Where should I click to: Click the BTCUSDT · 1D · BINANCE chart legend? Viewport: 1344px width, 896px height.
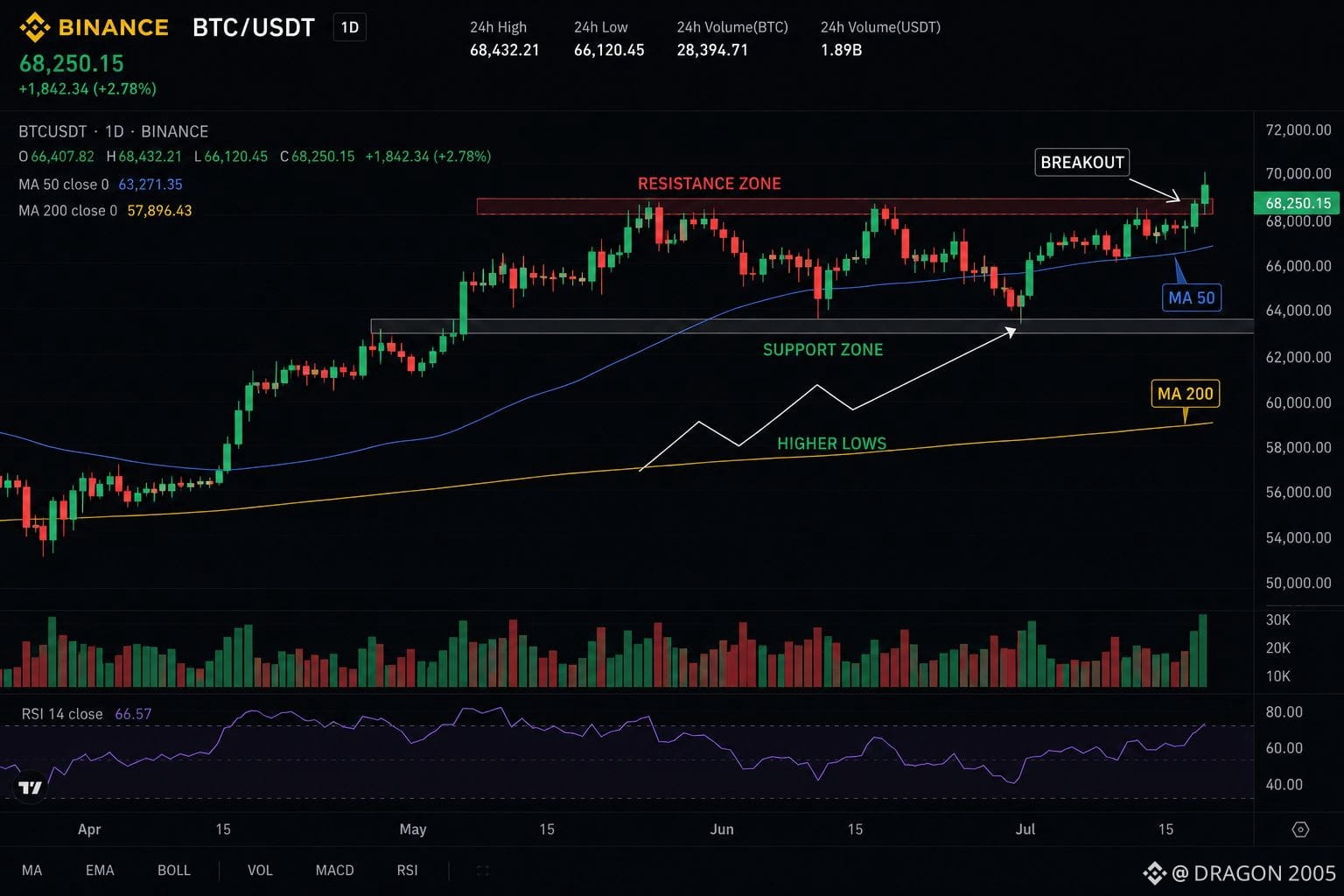click(x=114, y=132)
